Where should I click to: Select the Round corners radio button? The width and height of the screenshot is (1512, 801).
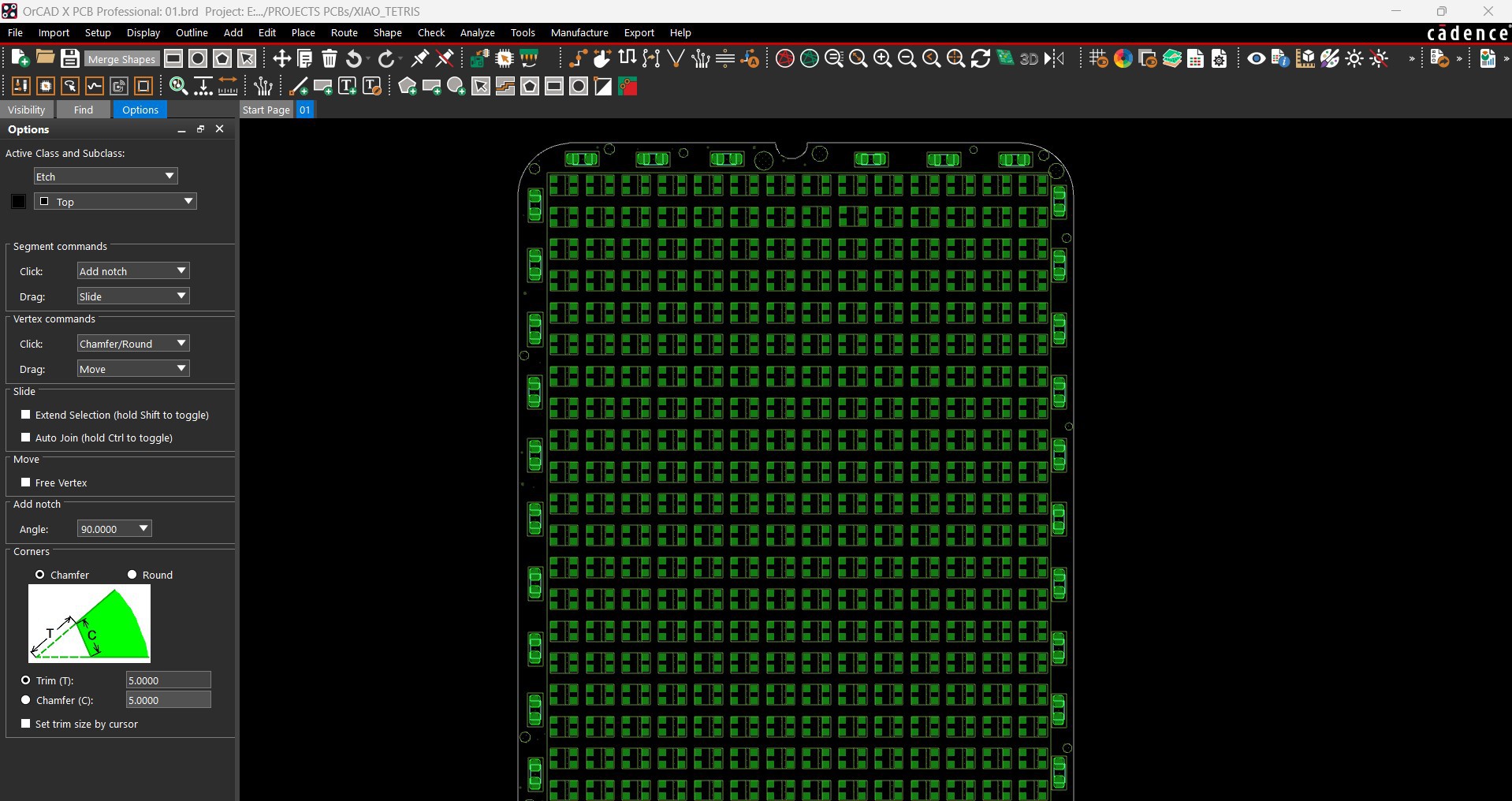132,575
